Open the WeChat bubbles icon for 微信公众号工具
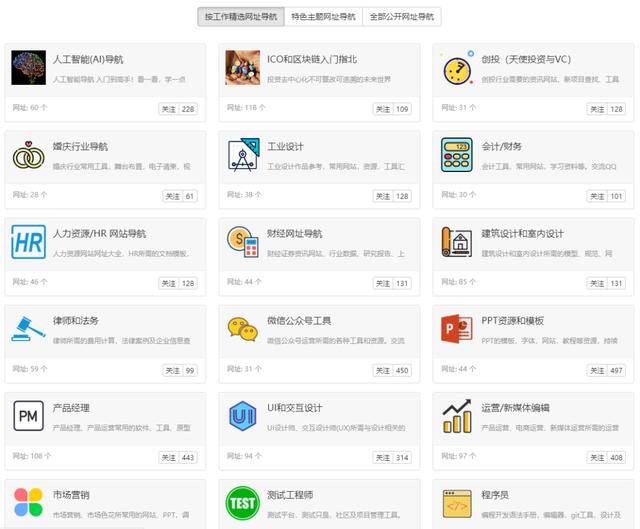Screen dimensions: 640x529 (242, 329)
